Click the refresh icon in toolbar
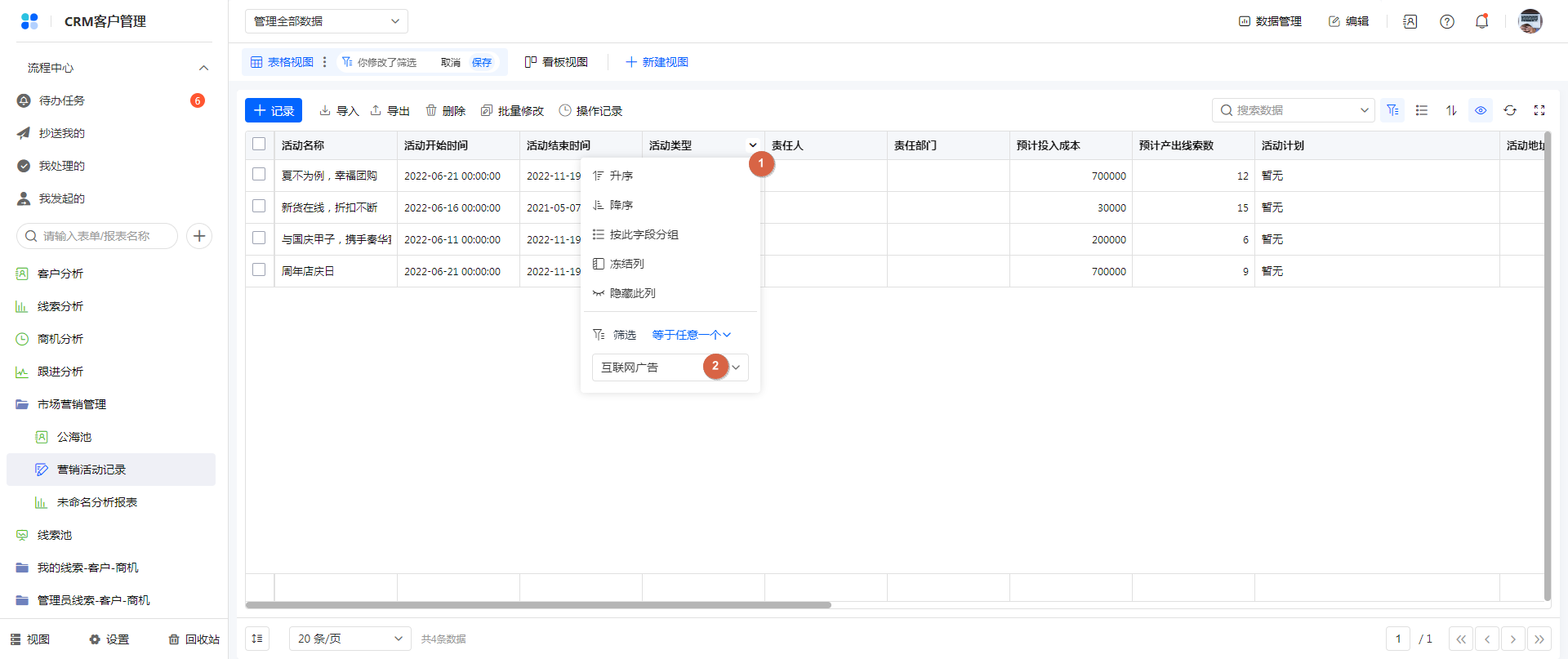 point(1510,110)
